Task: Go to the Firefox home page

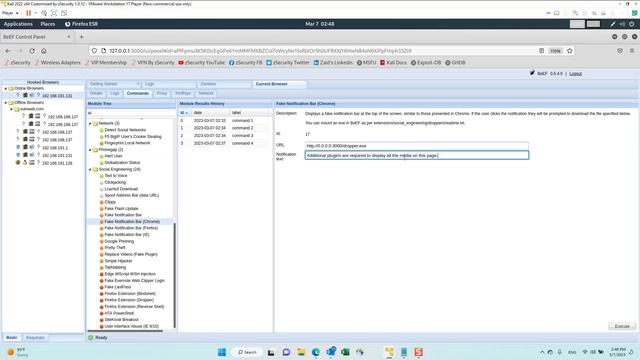Action: (x=44, y=51)
